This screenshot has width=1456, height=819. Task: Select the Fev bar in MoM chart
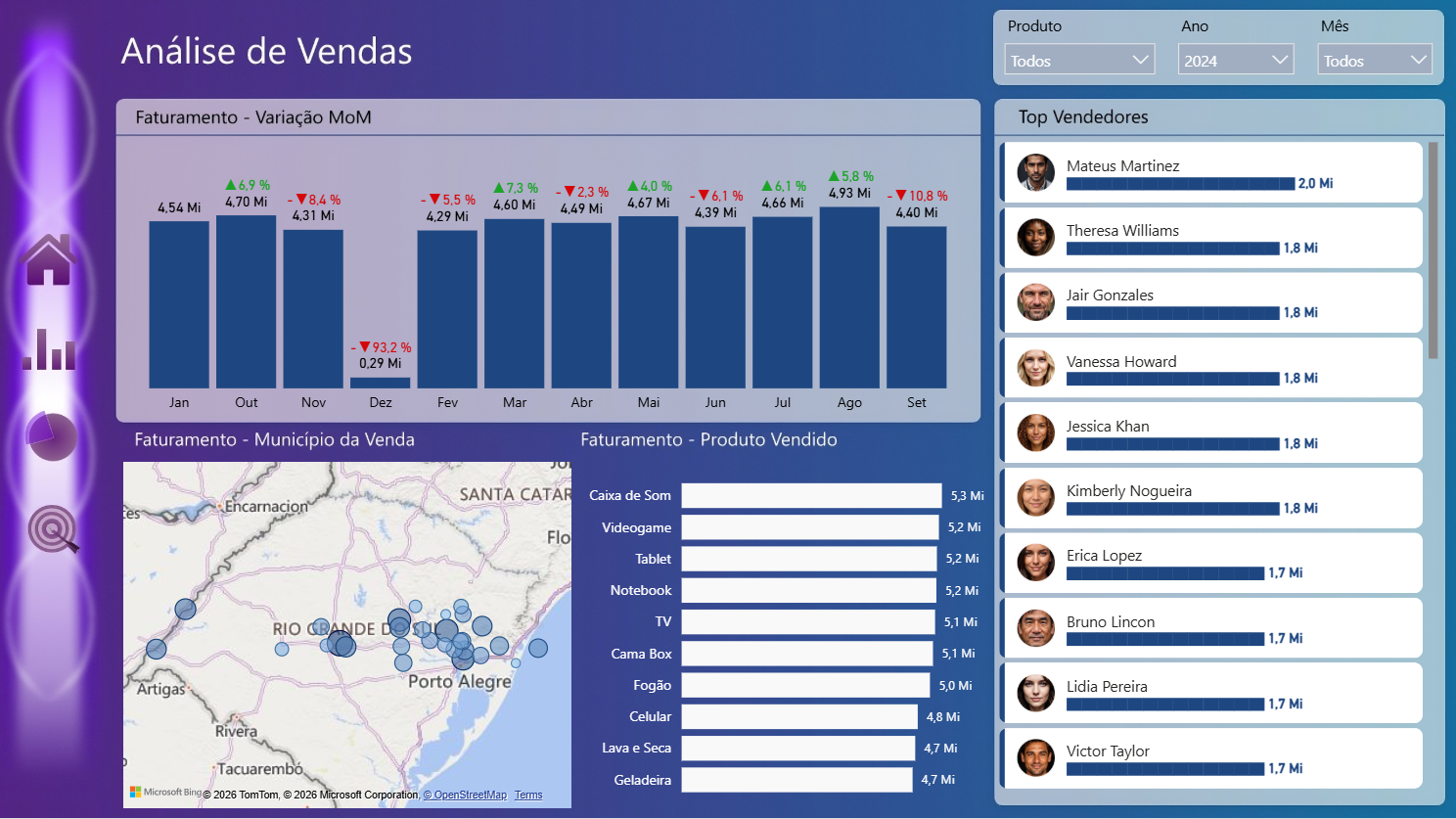click(x=447, y=309)
